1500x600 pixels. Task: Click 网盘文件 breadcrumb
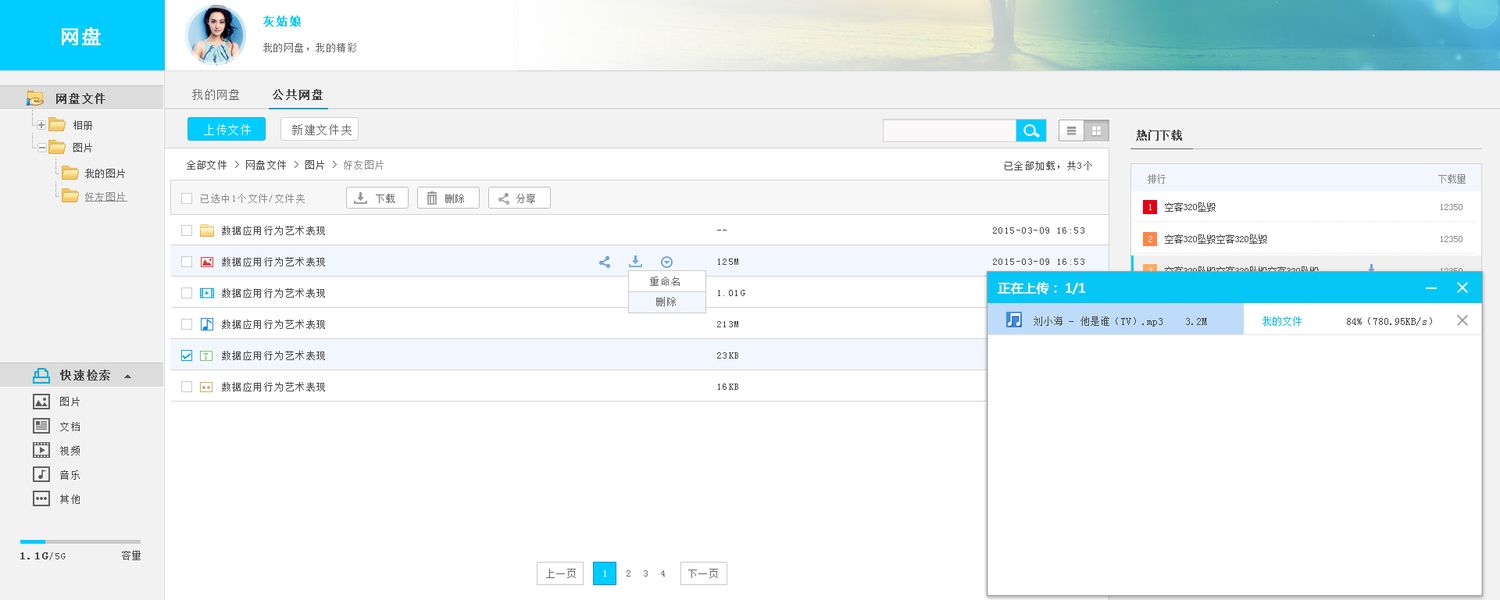266,165
